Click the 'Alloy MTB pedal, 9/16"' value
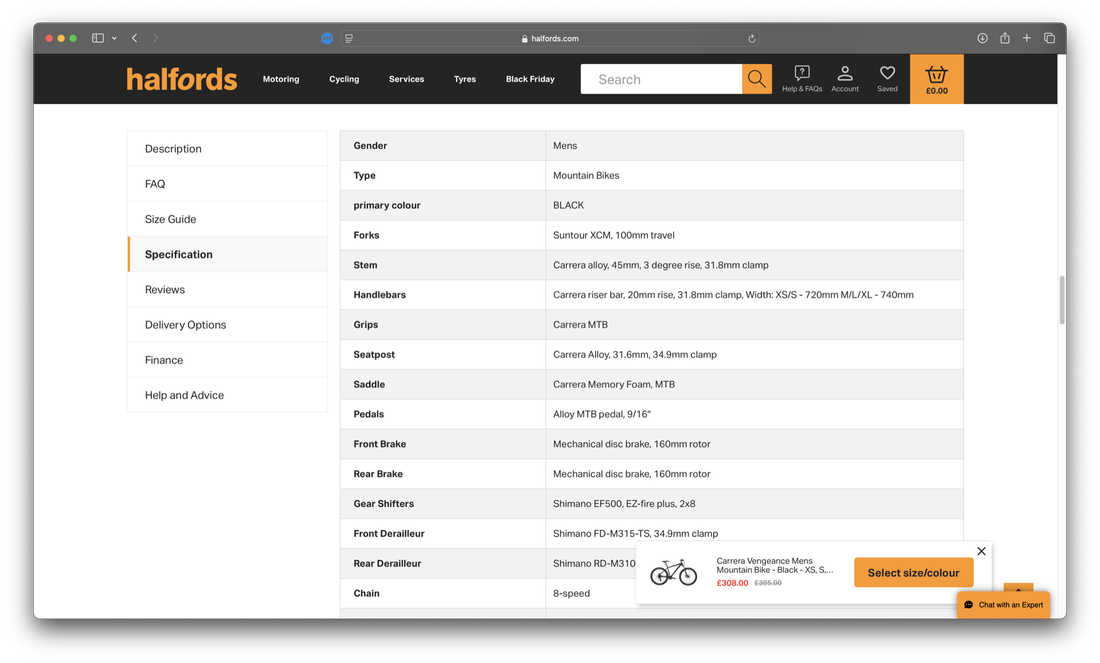1100x663 pixels. (x=602, y=414)
